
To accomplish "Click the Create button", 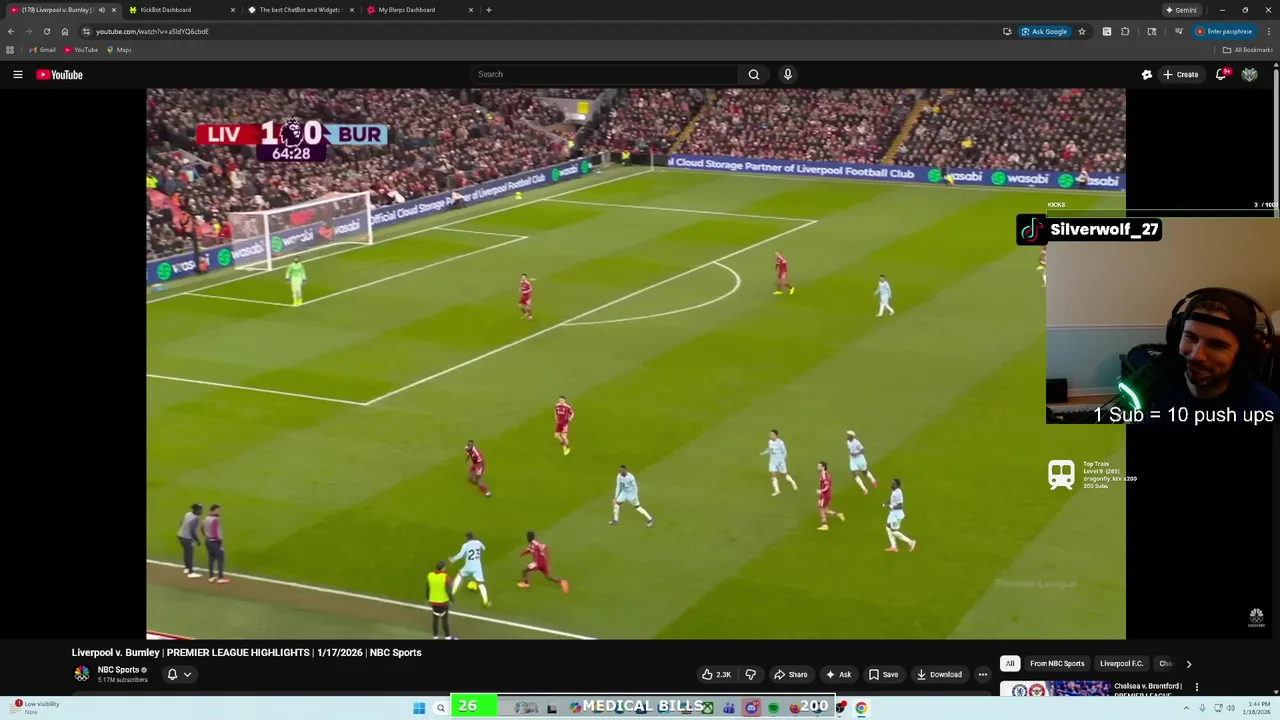I will (x=1181, y=74).
